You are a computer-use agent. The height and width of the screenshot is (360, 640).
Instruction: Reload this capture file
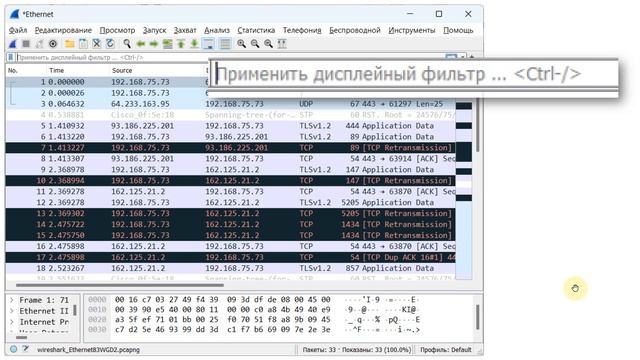click(110, 44)
